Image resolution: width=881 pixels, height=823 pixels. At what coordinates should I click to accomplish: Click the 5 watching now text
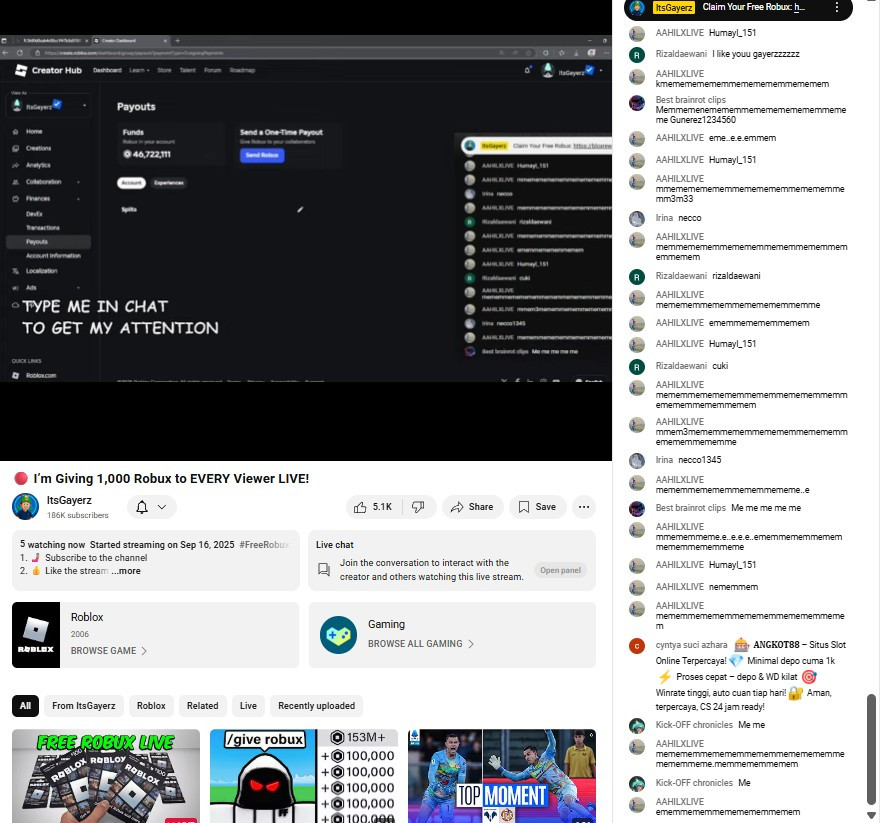(x=52, y=544)
